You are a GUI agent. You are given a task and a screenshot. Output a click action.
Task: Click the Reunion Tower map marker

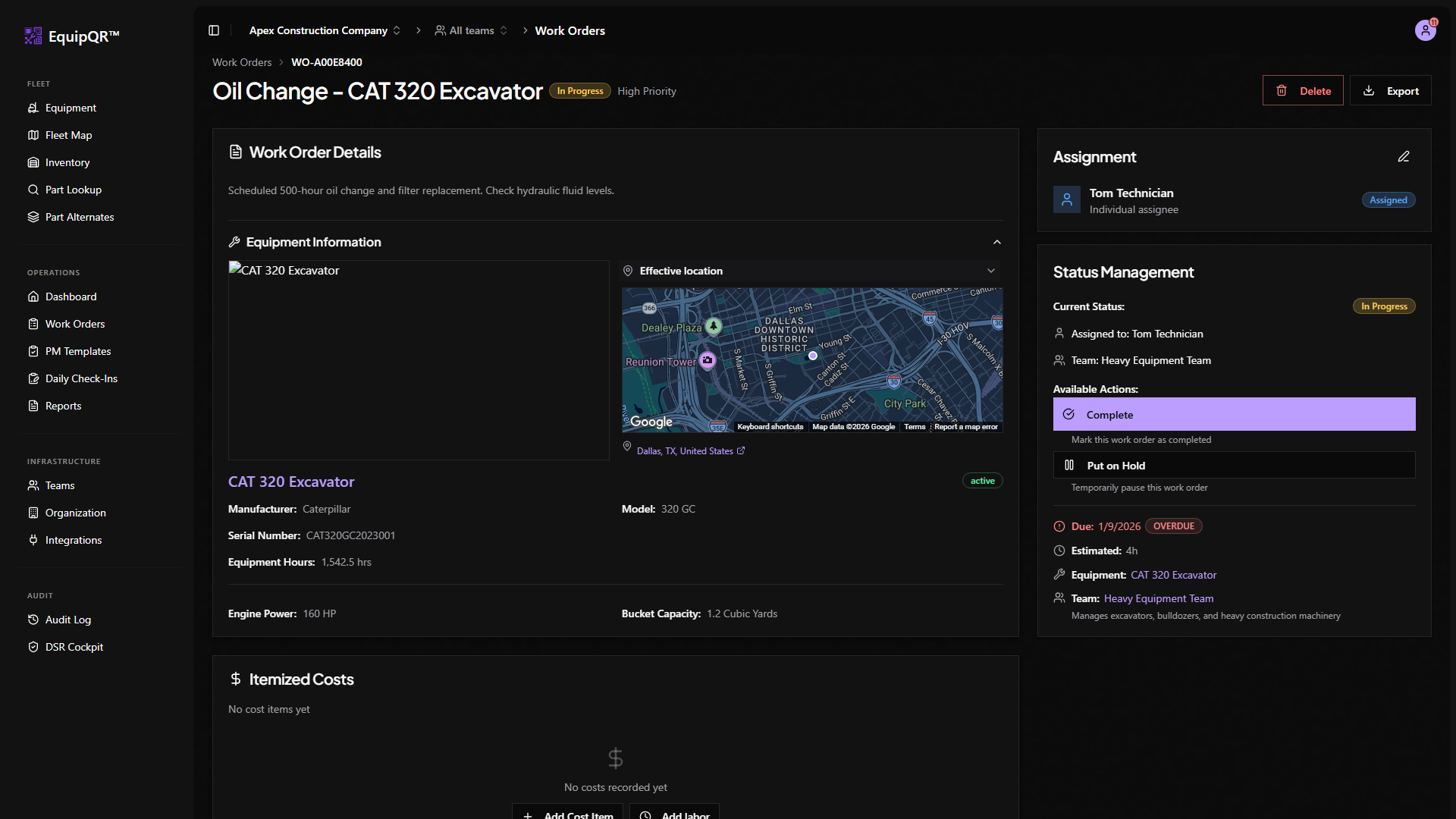coord(707,360)
